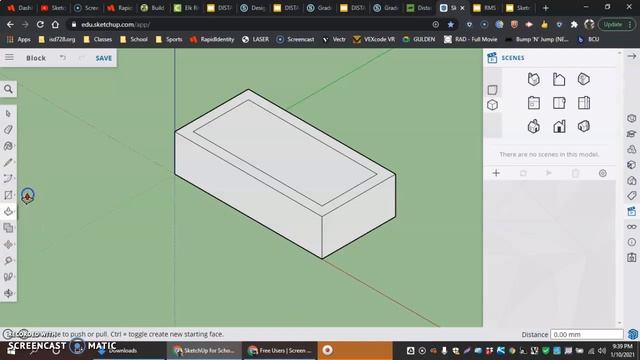Image resolution: width=640 pixels, height=360 pixels.
Task: Switch to Parallel Projection camera
Action: (492, 89)
